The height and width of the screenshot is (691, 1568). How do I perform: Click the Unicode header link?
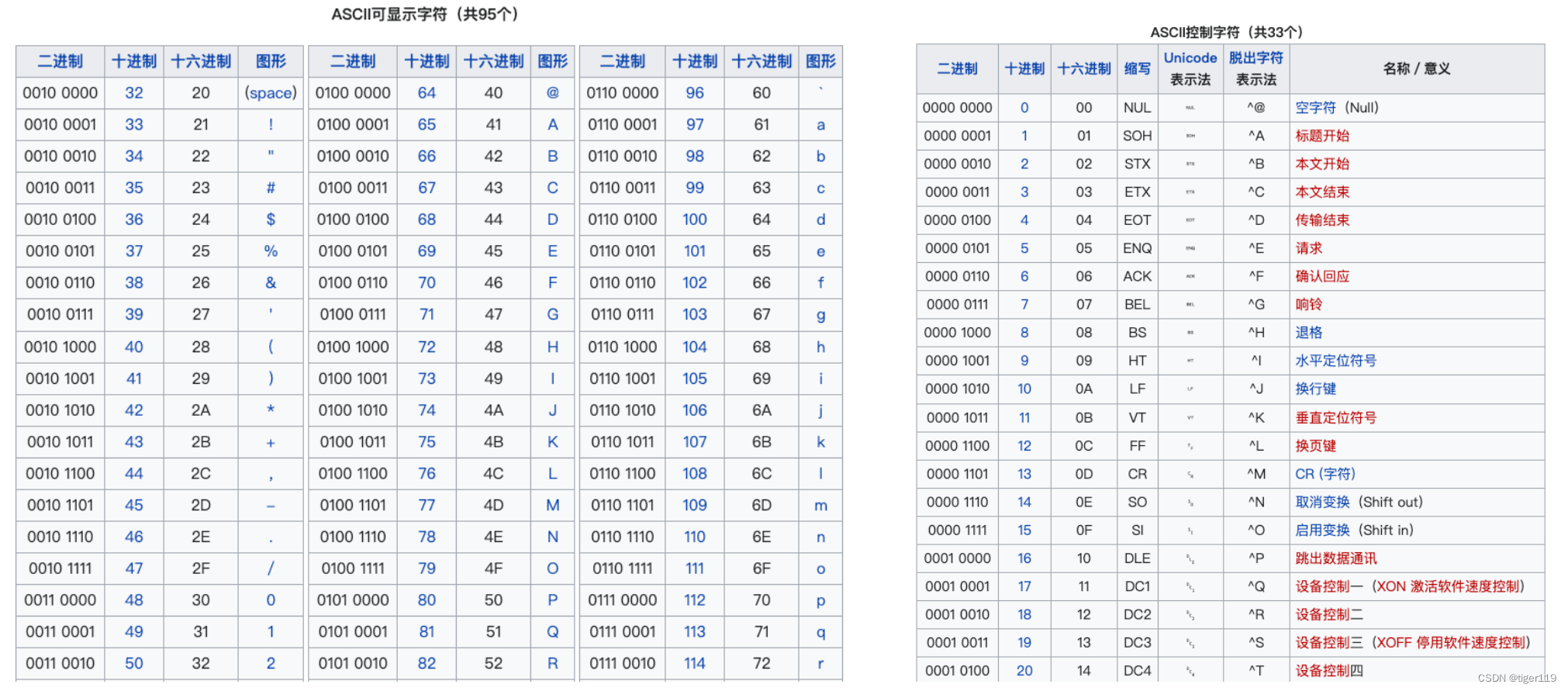[x=1190, y=58]
